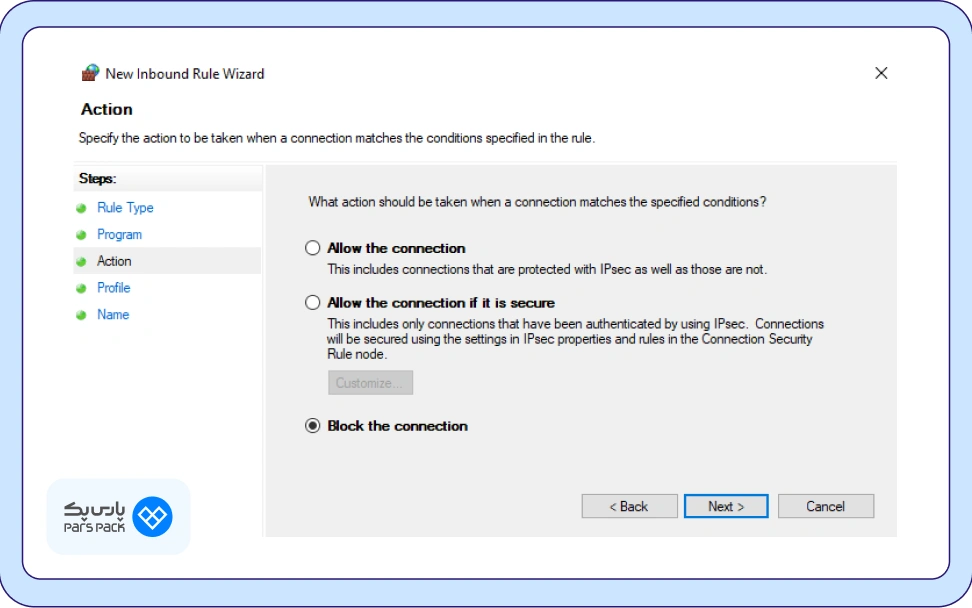Viewport: 972px width, 608px height.
Task: Choose Allow the connection if it is secure
Action: (x=313, y=302)
